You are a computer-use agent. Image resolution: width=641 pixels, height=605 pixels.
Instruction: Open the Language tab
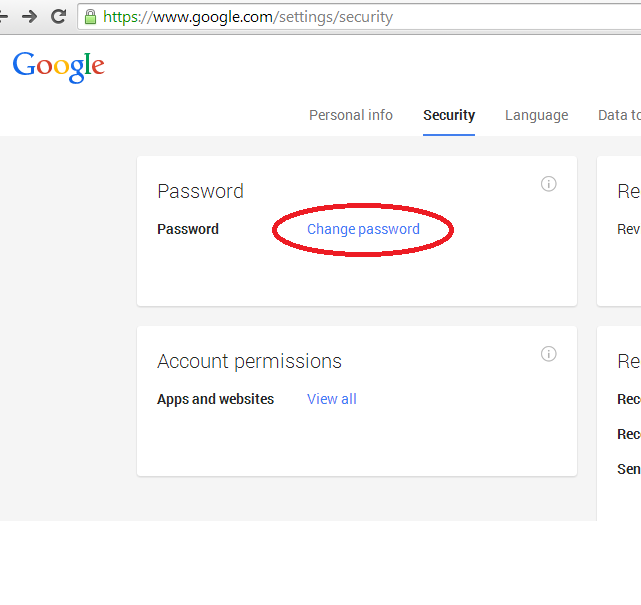coord(536,115)
